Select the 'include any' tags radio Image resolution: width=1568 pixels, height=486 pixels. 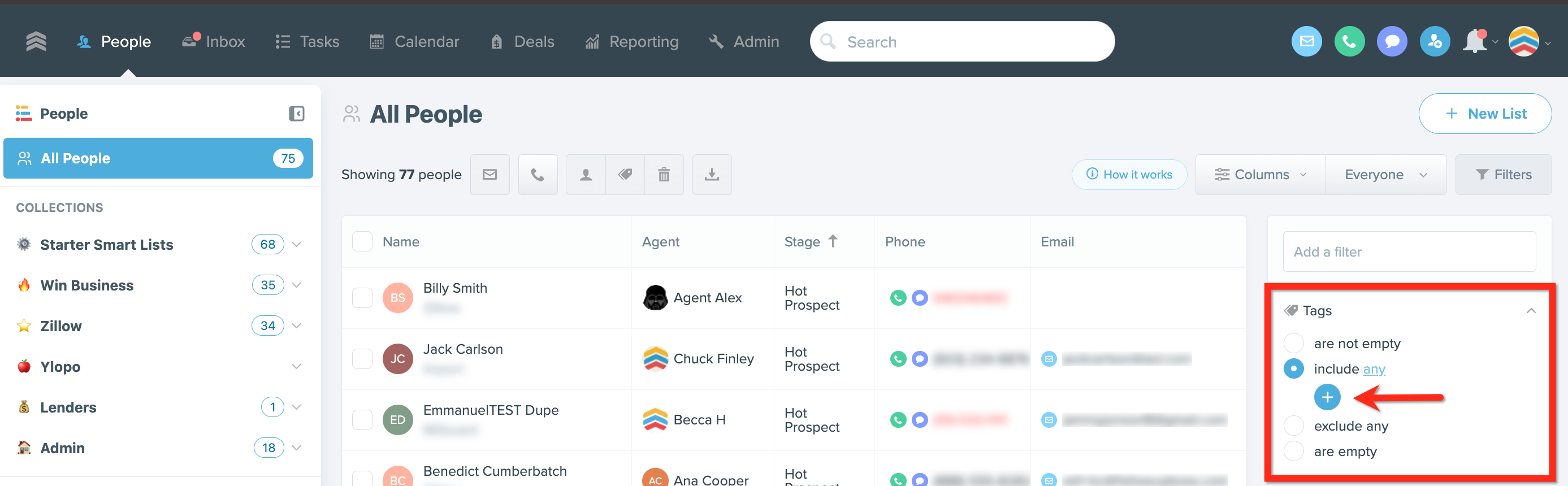pyautogui.click(x=1293, y=368)
